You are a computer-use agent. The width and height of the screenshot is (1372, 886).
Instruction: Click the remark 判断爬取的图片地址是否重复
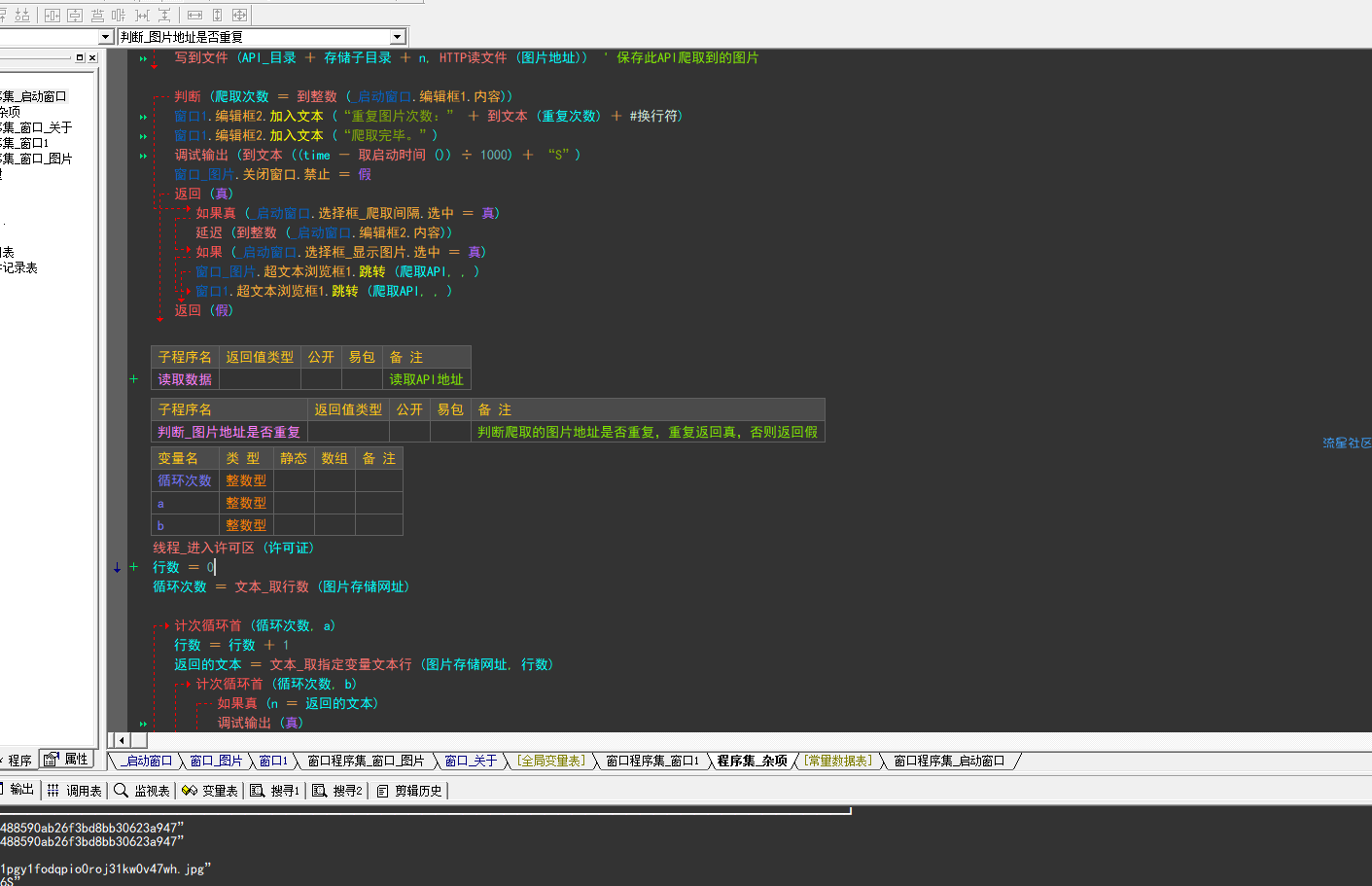(648, 432)
